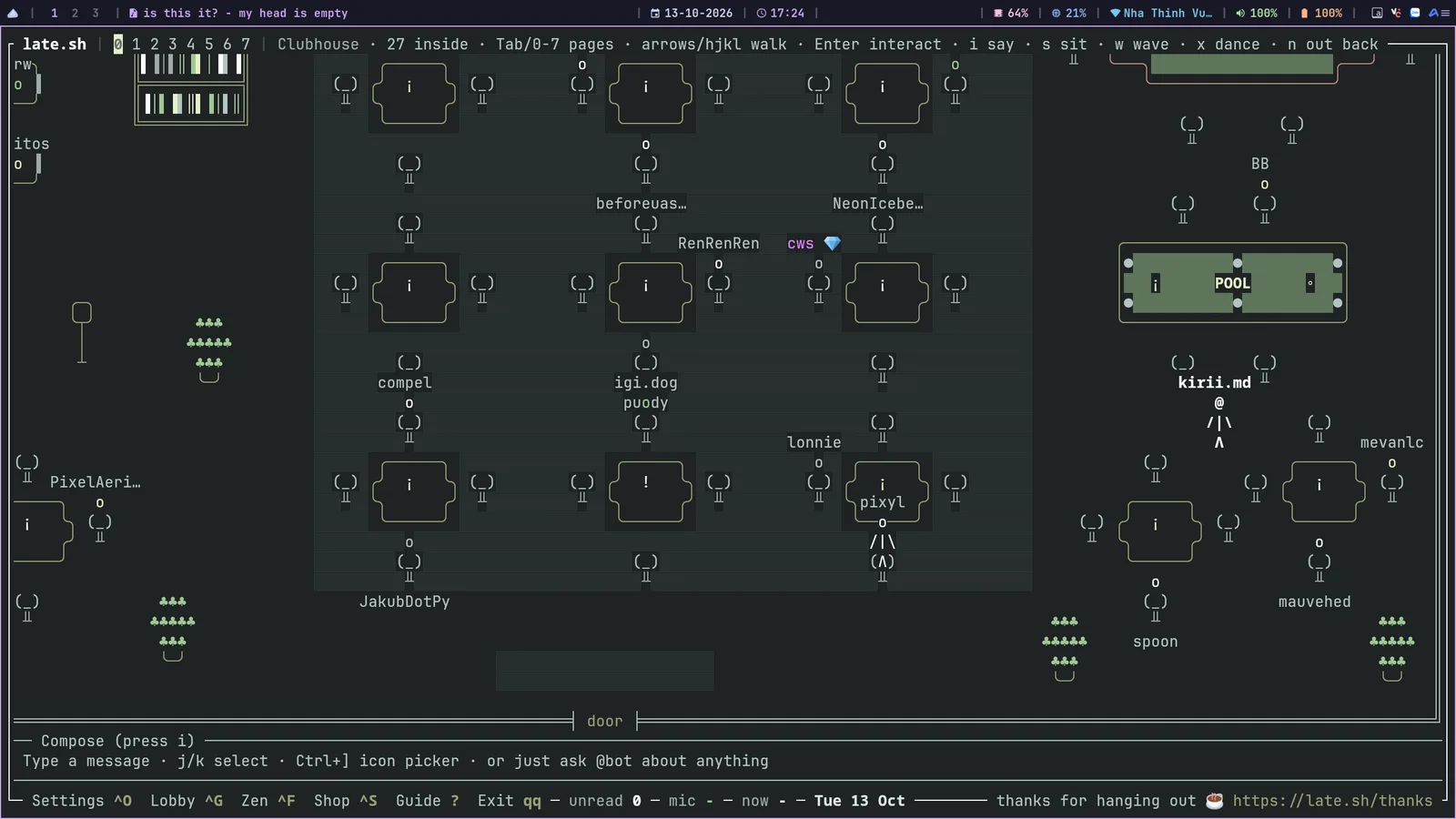Switch to page 1 tab

[x=136, y=44]
